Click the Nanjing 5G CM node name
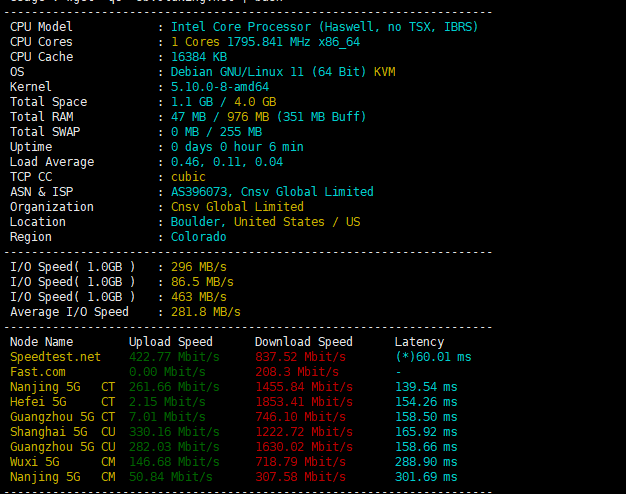Image resolution: width=626 pixels, height=494 pixels. (62, 477)
